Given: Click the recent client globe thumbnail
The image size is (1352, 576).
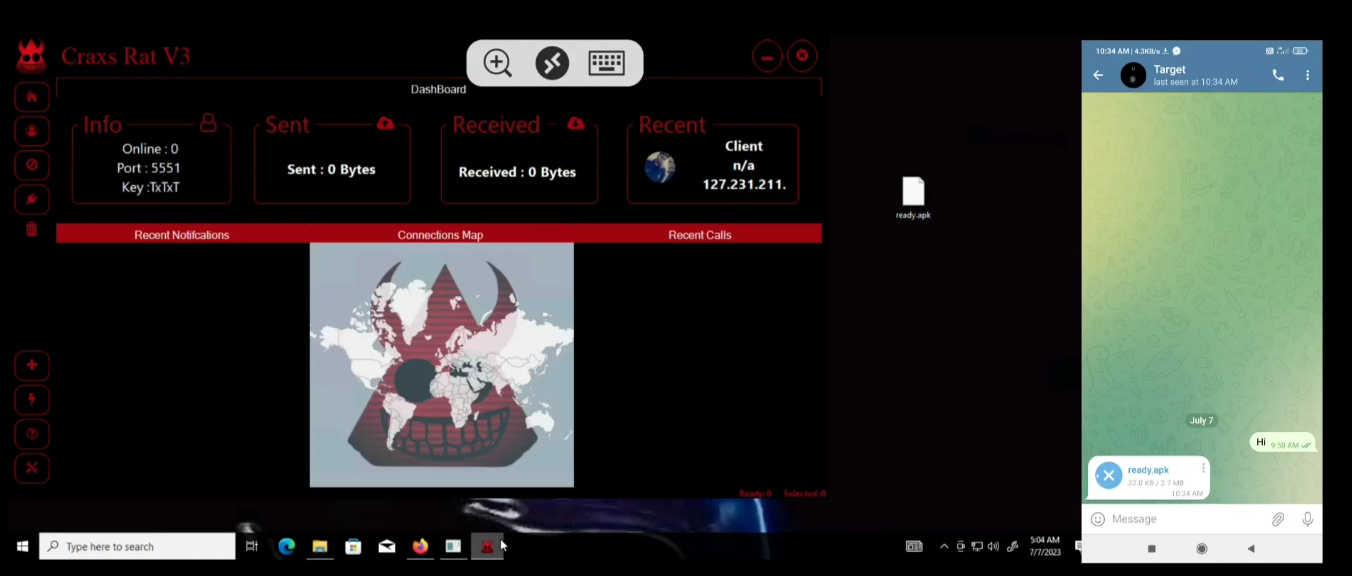Looking at the screenshot, I should click(660, 167).
